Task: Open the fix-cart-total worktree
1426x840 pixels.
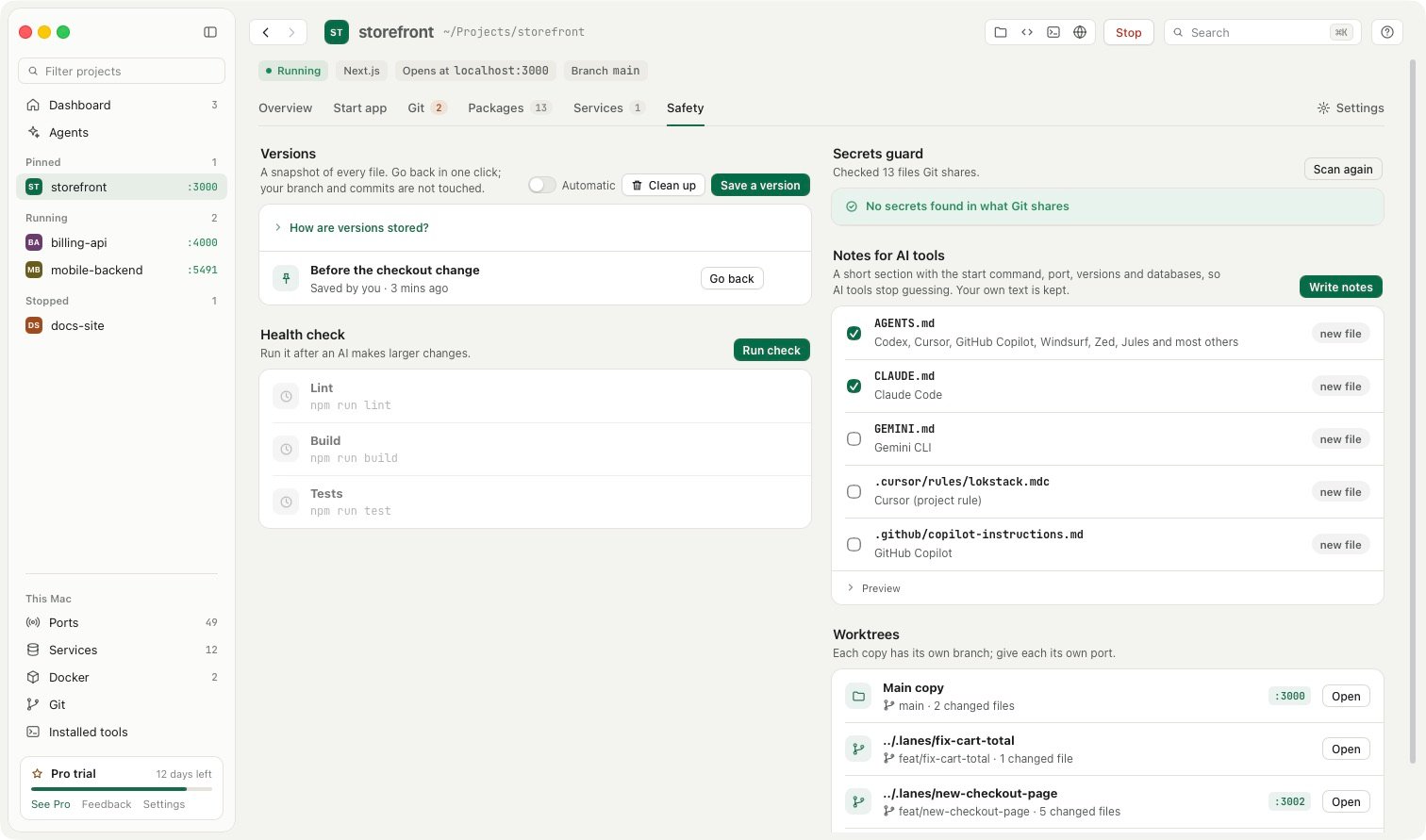Action: coord(1346,749)
